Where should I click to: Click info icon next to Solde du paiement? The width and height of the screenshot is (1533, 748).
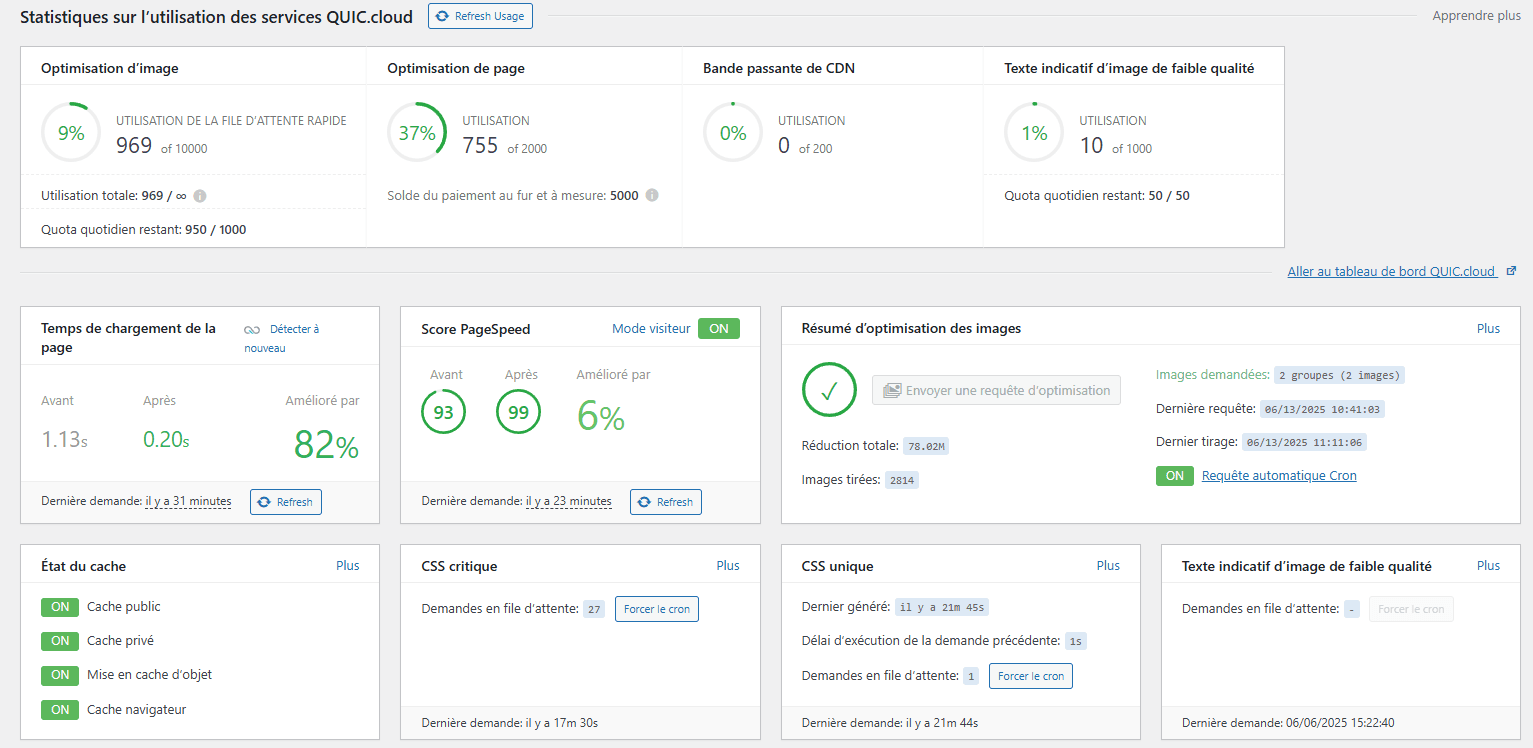(x=652, y=196)
